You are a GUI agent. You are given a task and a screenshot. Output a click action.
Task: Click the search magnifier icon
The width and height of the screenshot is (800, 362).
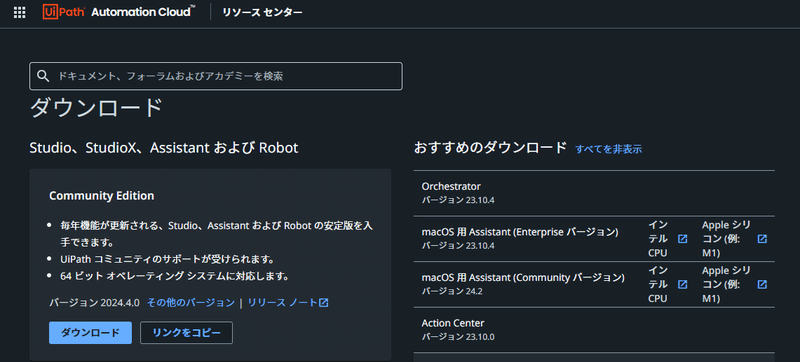click(43, 76)
